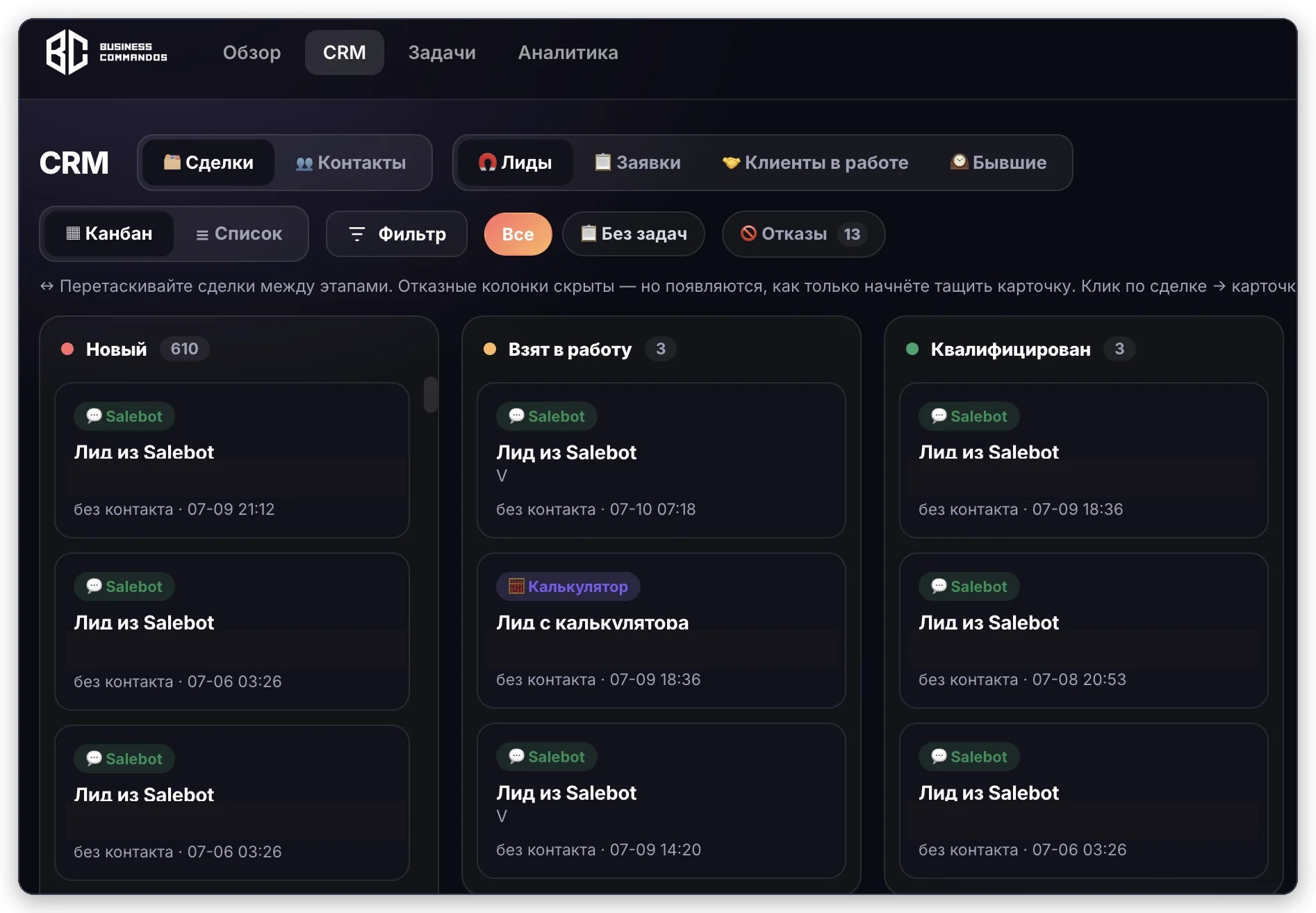Select the Заявки pipeline
The height and width of the screenshot is (913, 1316).
click(x=638, y=163)
